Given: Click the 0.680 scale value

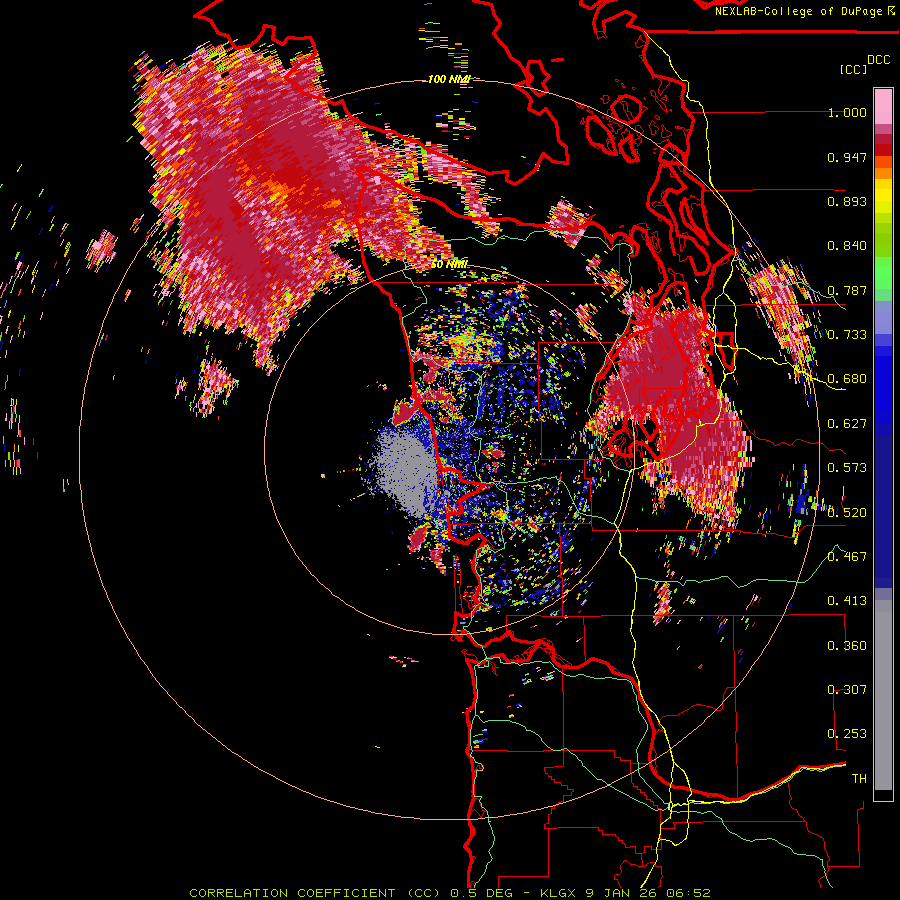Looking at the screenshot, I should 847,379.
